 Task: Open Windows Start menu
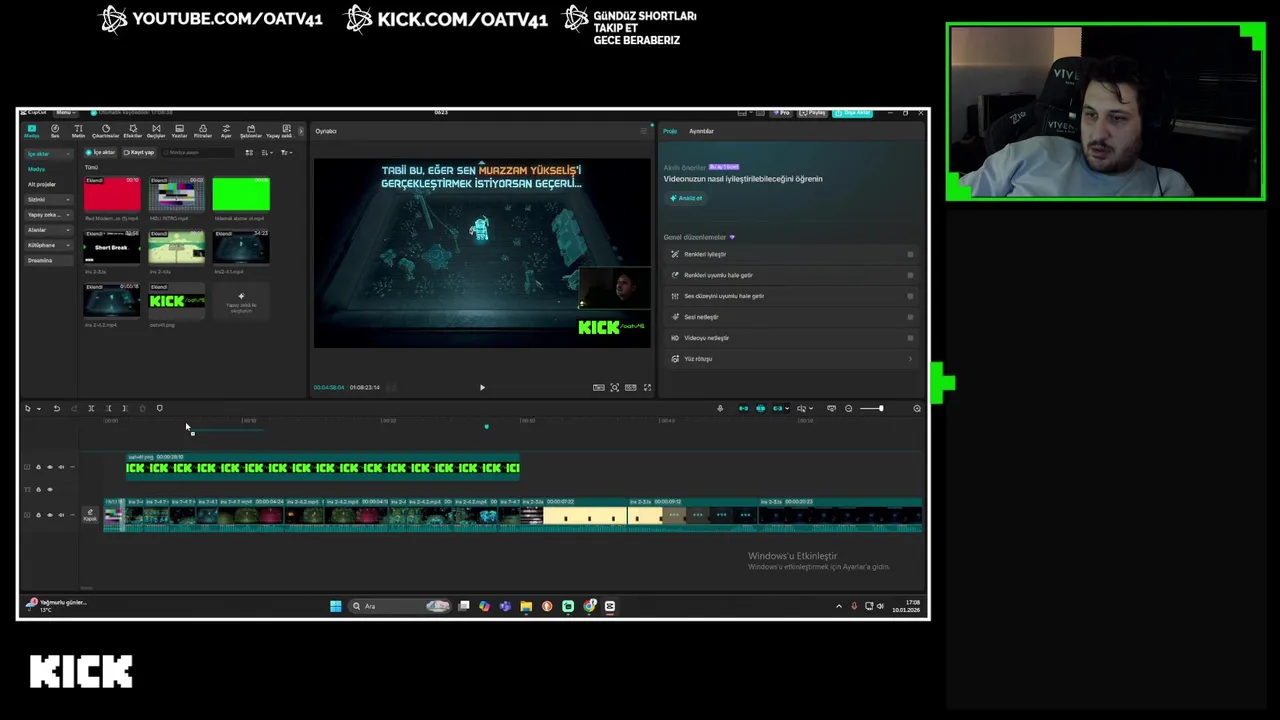tap(336, 606)
